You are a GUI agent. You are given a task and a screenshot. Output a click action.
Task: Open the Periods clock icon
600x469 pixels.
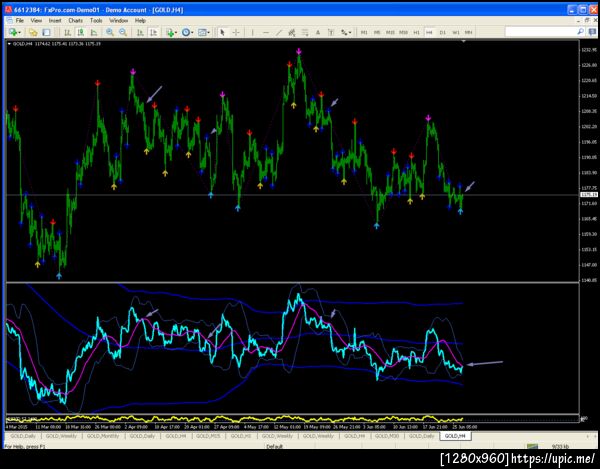tap(186, 33)
